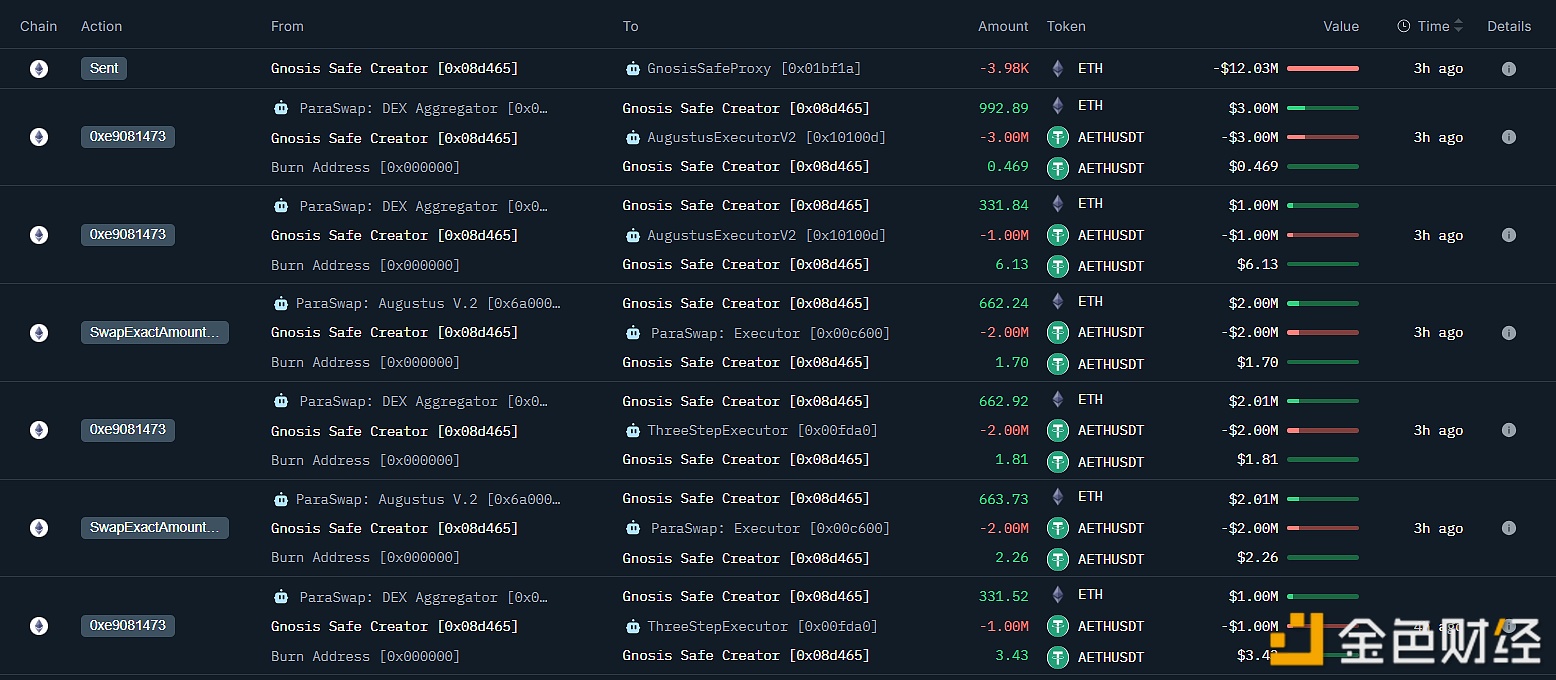Click the robot icon beside GnosisSafeProxy
The height and width of the screenshot is (680, 1556).
pyautogui.click(x=632, y=69)
